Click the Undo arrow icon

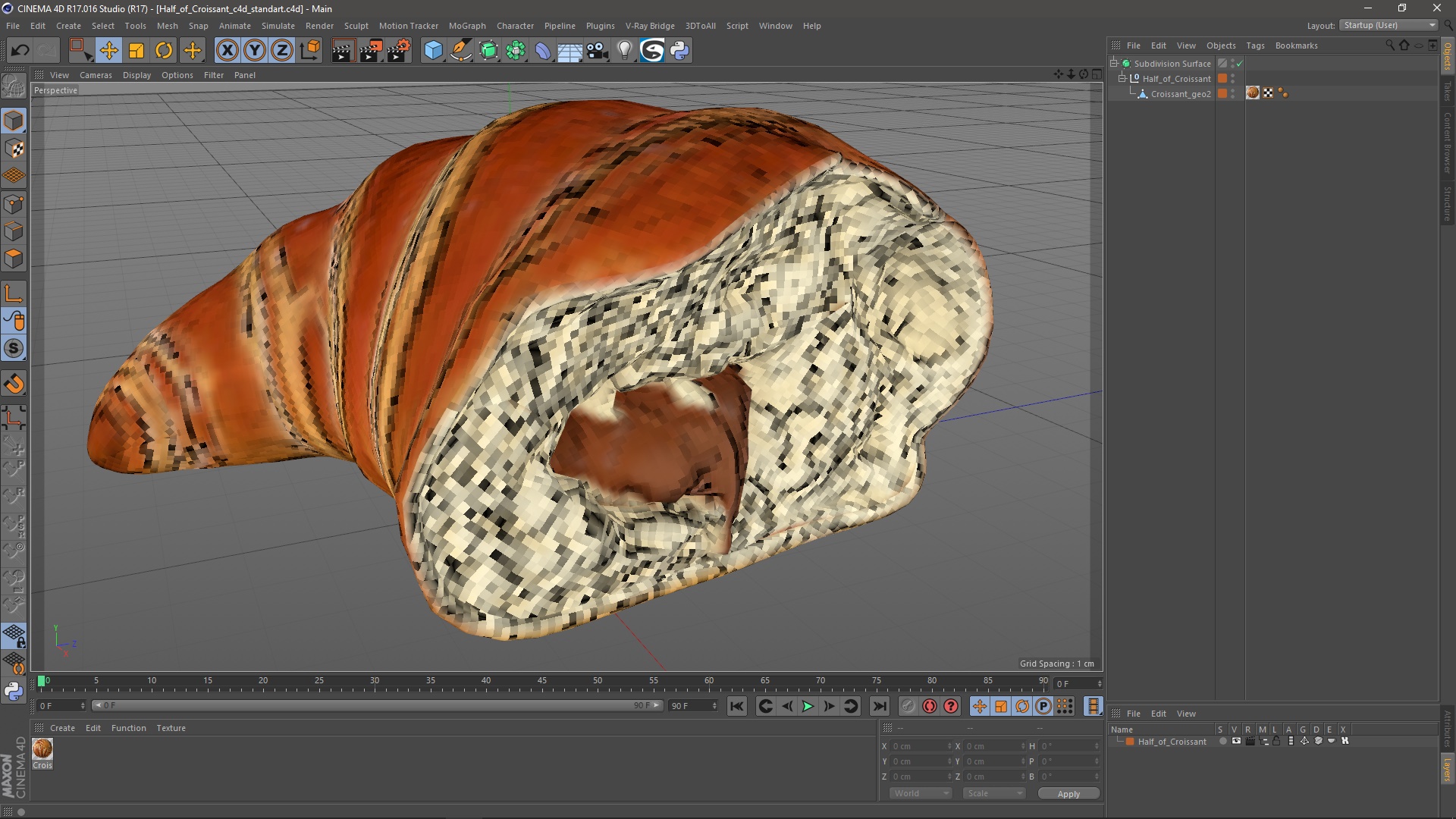pyautogui.click(x=20, y=51)
